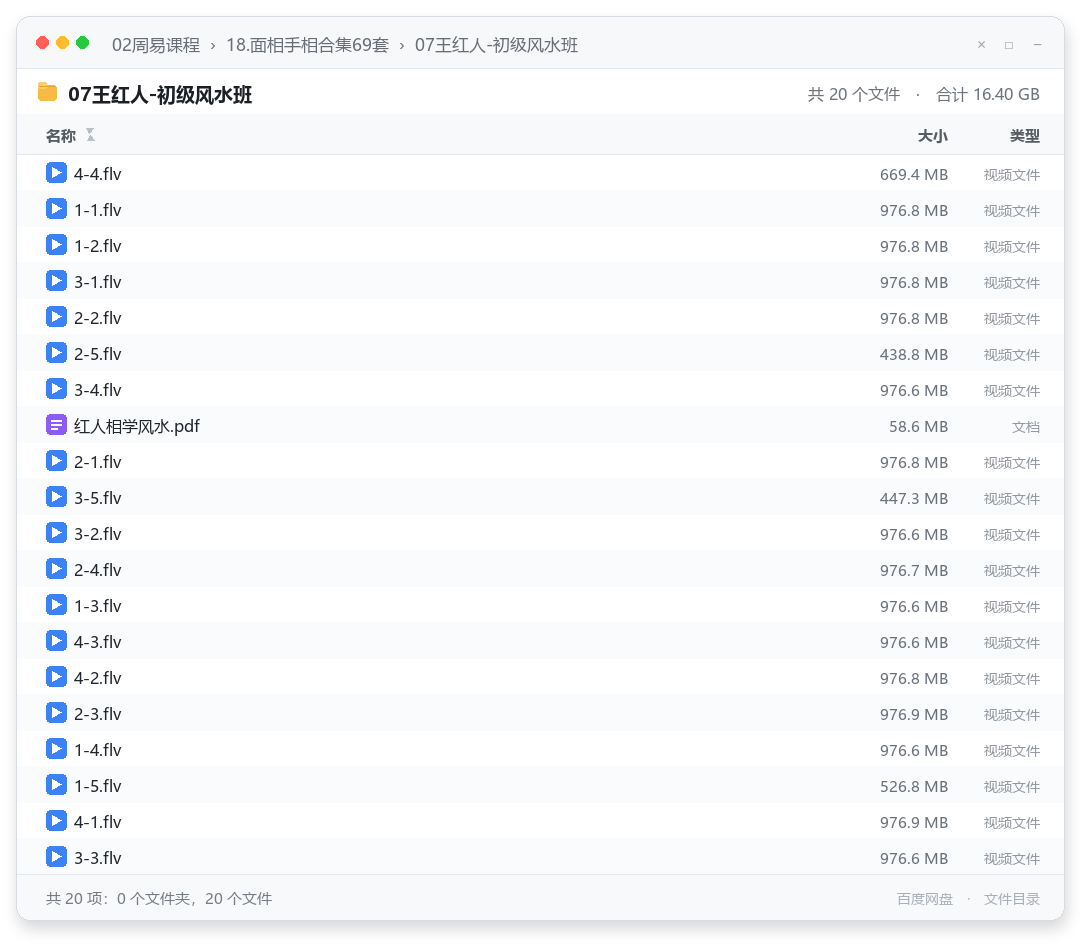The width and height of the screenshot is (1080, 944).
Task: Click the video icon beside 3-5.flv
Action: coord(56,496)
